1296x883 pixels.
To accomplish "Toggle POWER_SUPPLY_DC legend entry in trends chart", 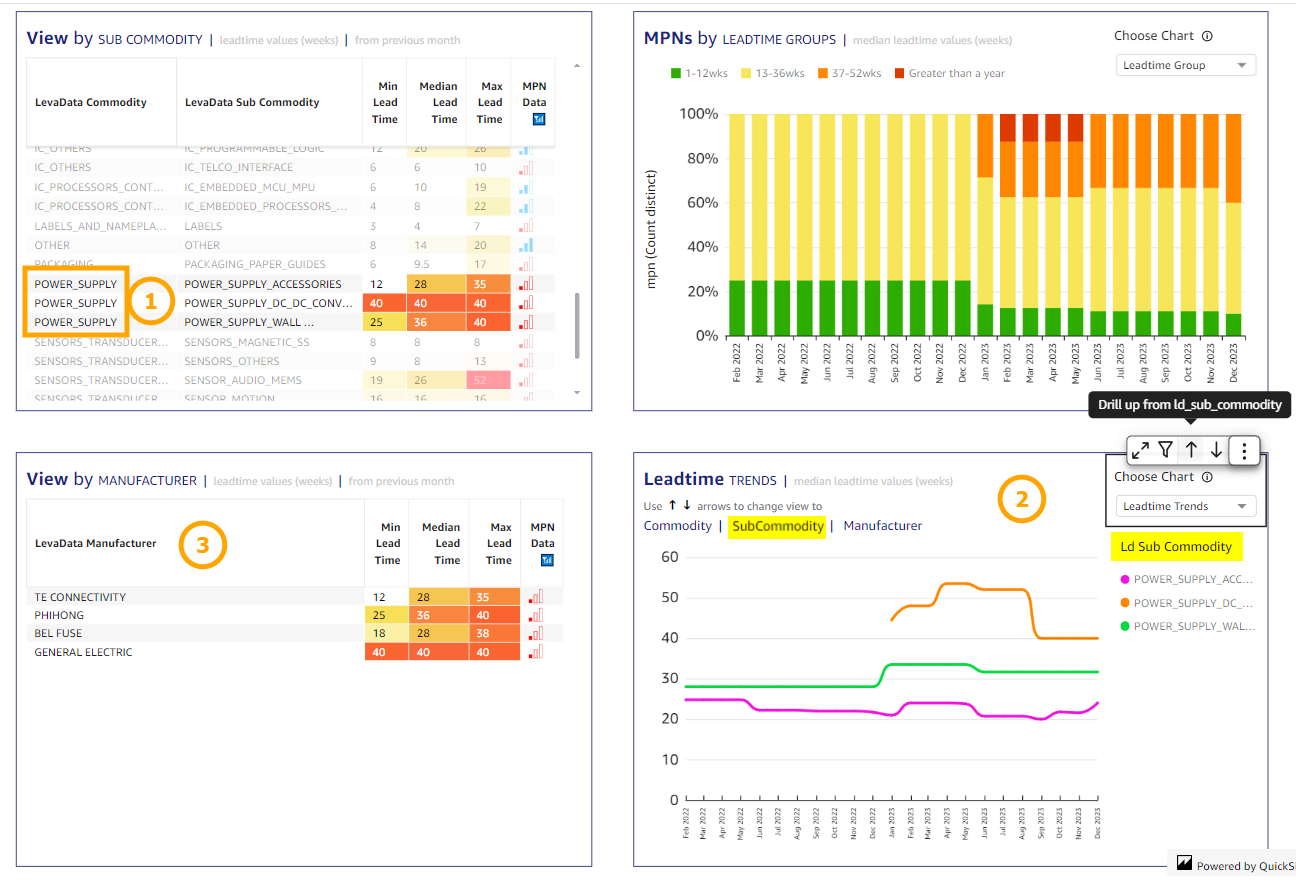I will click(1190, 603).
